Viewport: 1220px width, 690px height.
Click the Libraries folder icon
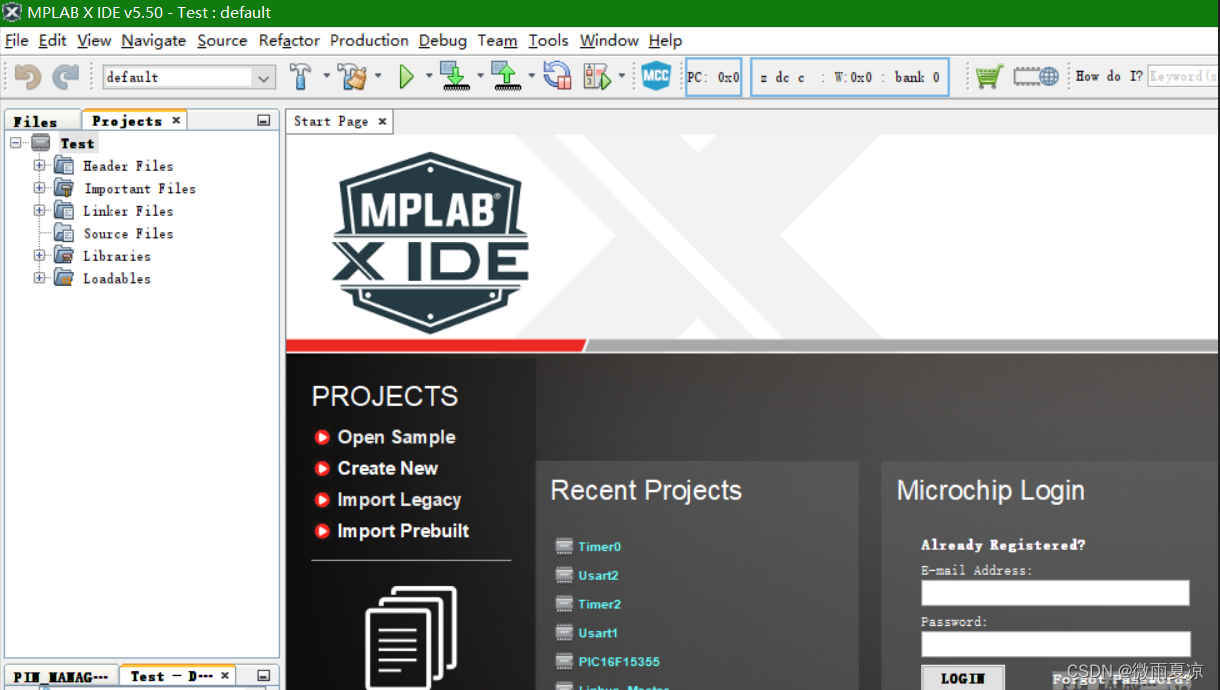coord(64,256)
